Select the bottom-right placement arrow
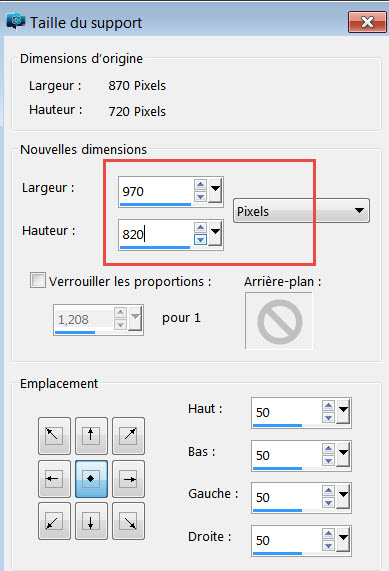 [129, 521]
